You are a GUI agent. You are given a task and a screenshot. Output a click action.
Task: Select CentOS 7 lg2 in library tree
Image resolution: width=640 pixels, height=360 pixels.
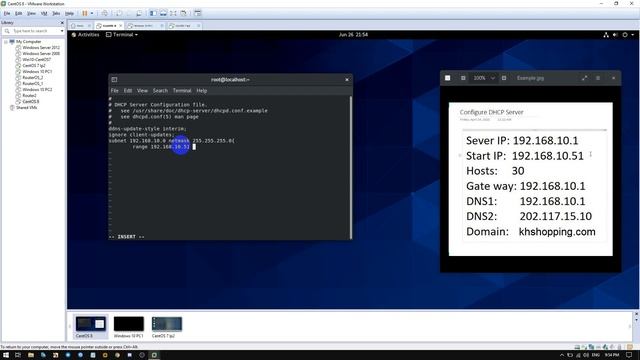tap(33, 65)
